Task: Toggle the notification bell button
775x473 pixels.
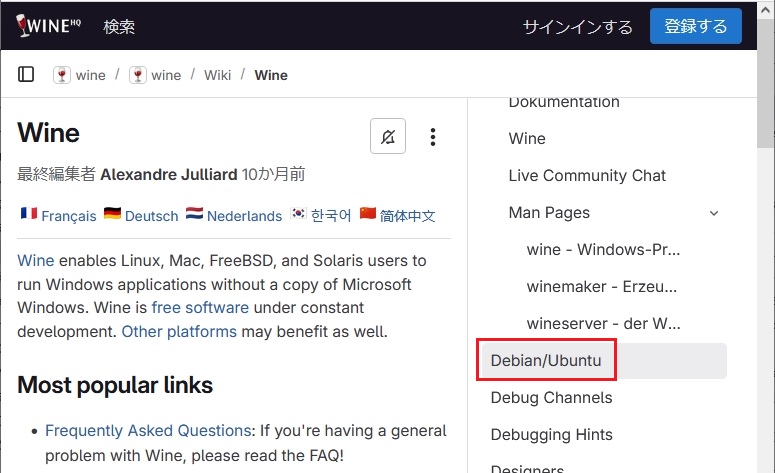Action: 388,136
